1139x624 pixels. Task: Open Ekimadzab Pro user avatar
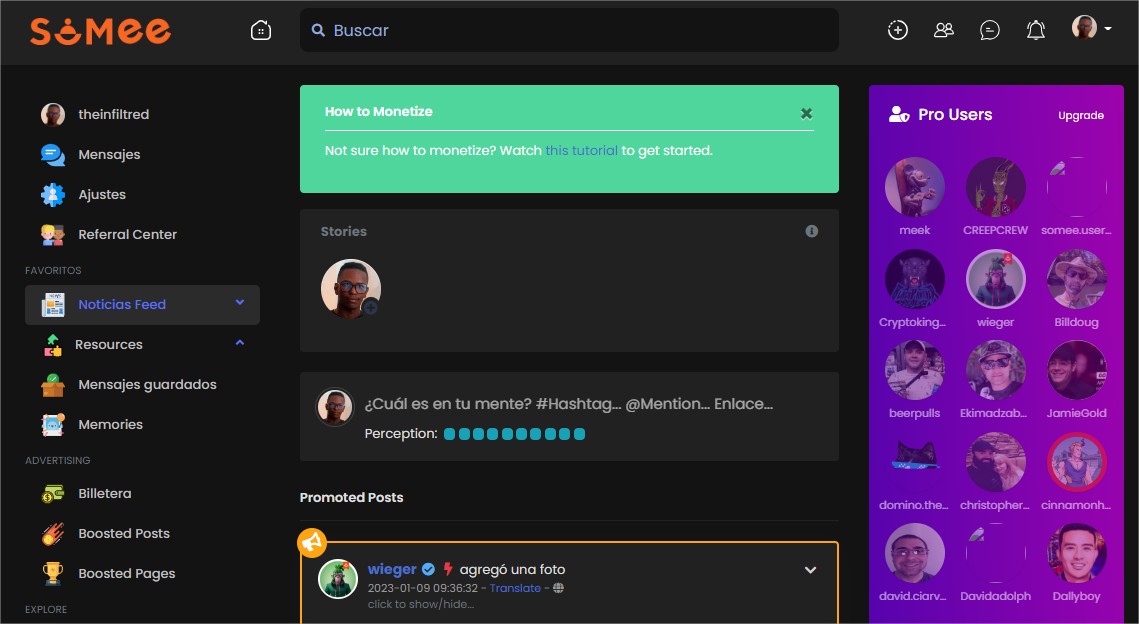[x=995, y=370]
